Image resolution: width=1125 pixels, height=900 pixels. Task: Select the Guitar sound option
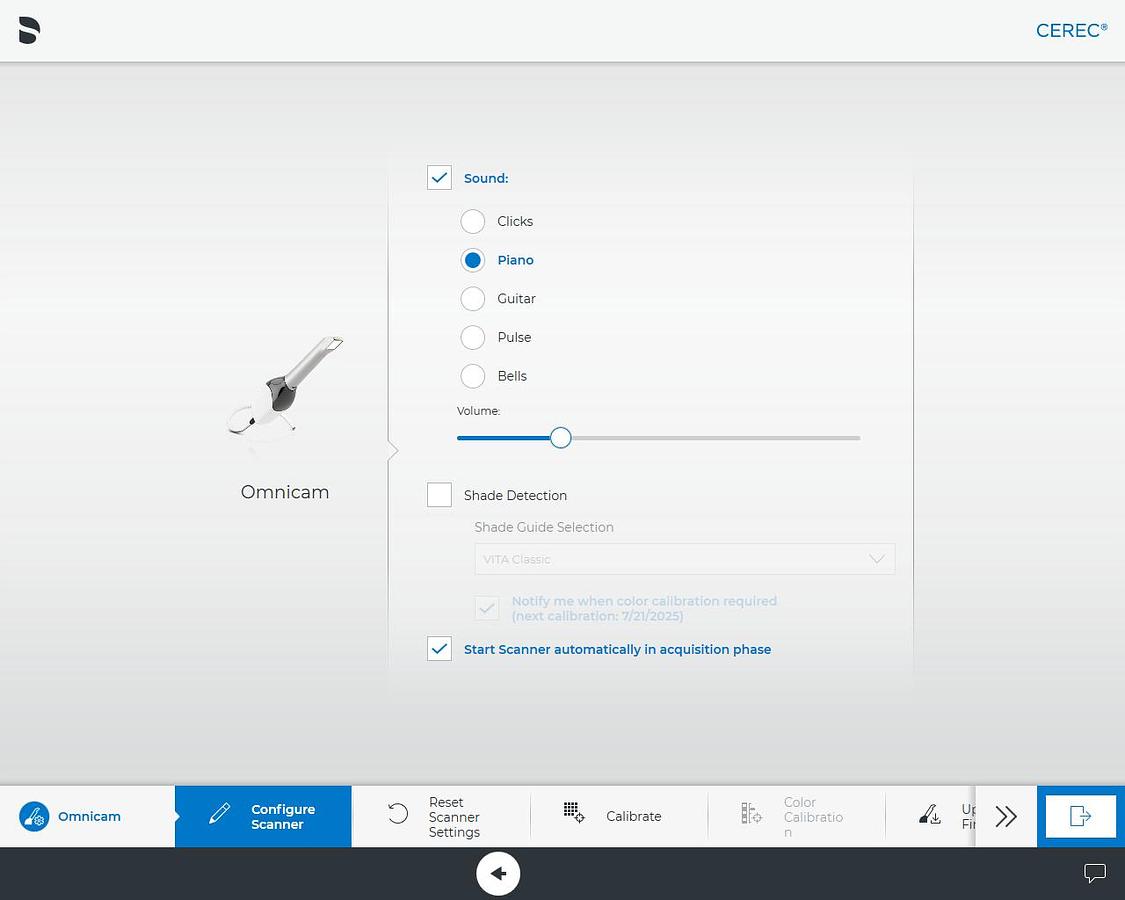473,299
